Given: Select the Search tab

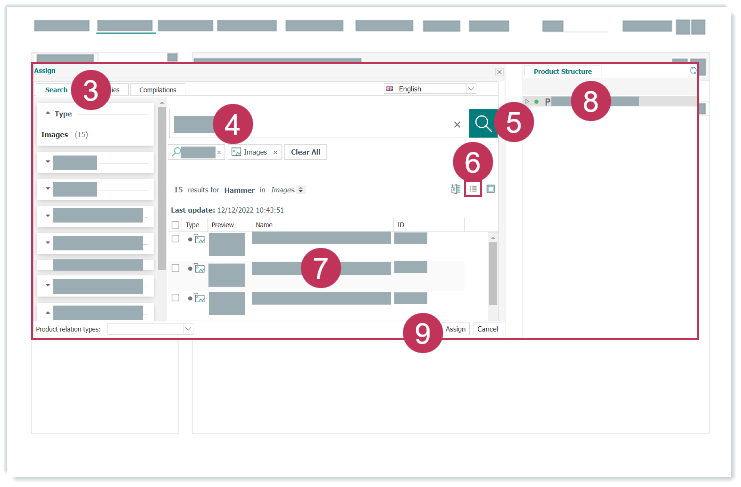Looking at the screenshot, I should [56, 90].
